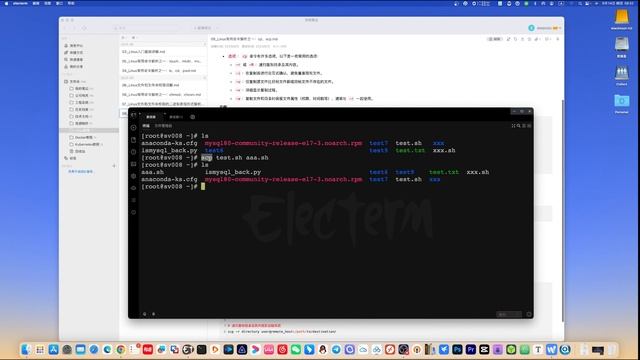Open the Electerm logo menu in the sidebar
Image resolution: width=640 pixels, height=360 pixels.
point(133,116)
